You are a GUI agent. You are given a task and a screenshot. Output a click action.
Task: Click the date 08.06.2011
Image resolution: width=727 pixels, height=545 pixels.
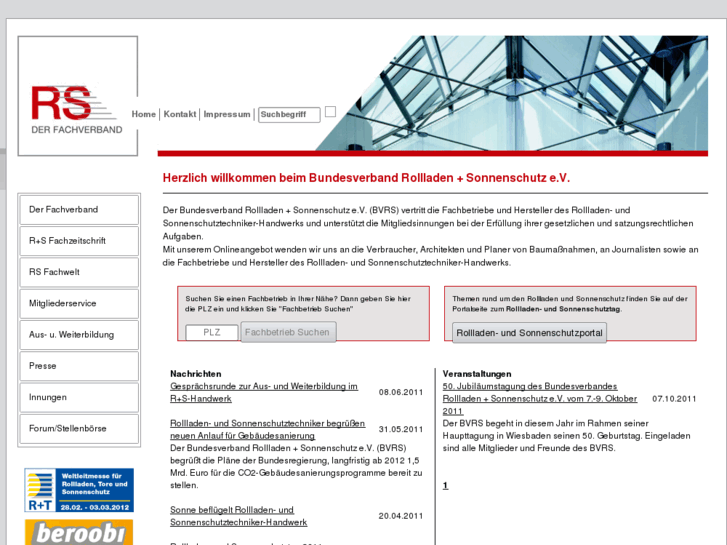(x=401, y=392)
